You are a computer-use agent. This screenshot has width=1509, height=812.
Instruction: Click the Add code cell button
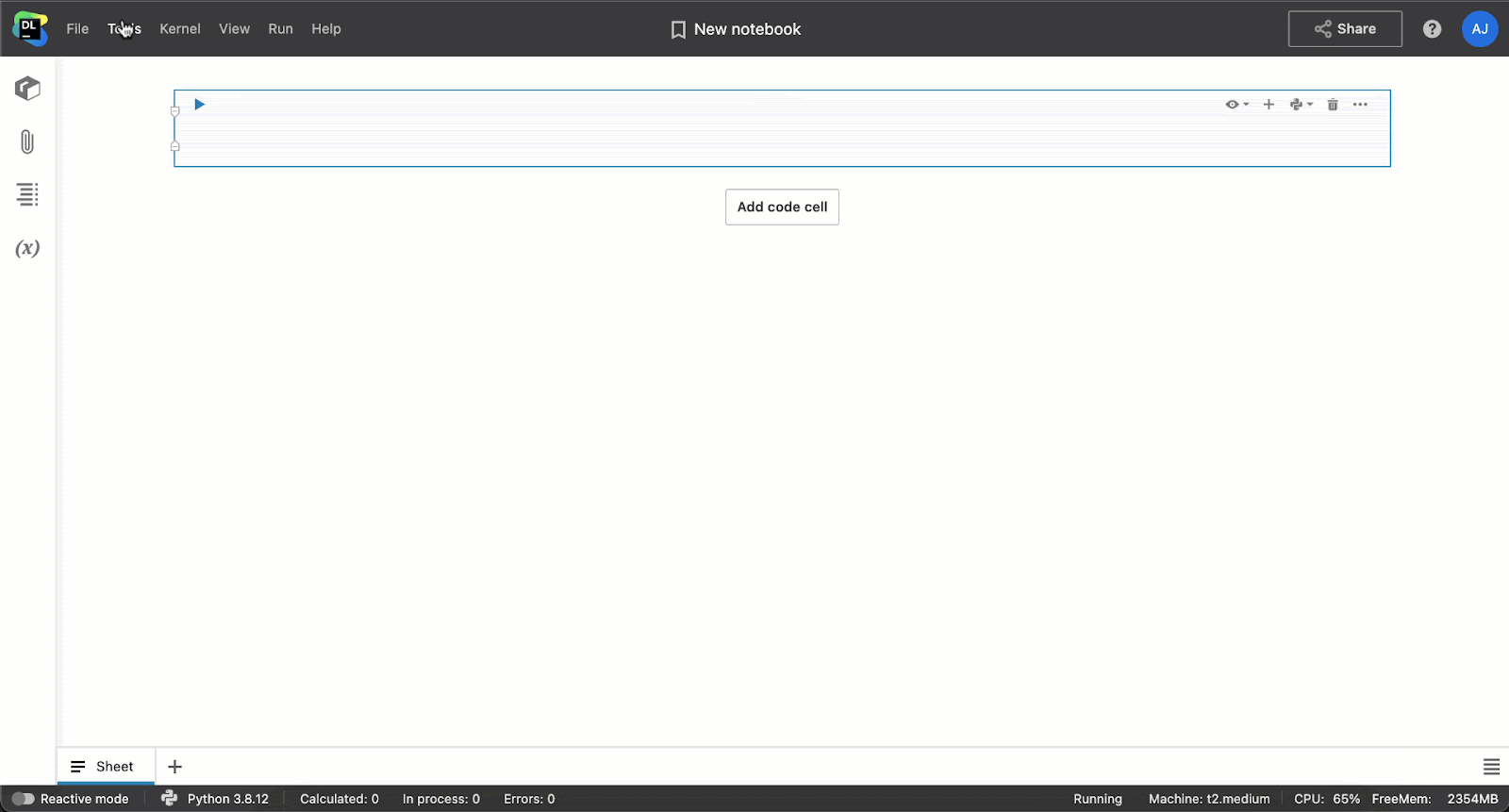(x=782, y=207)
